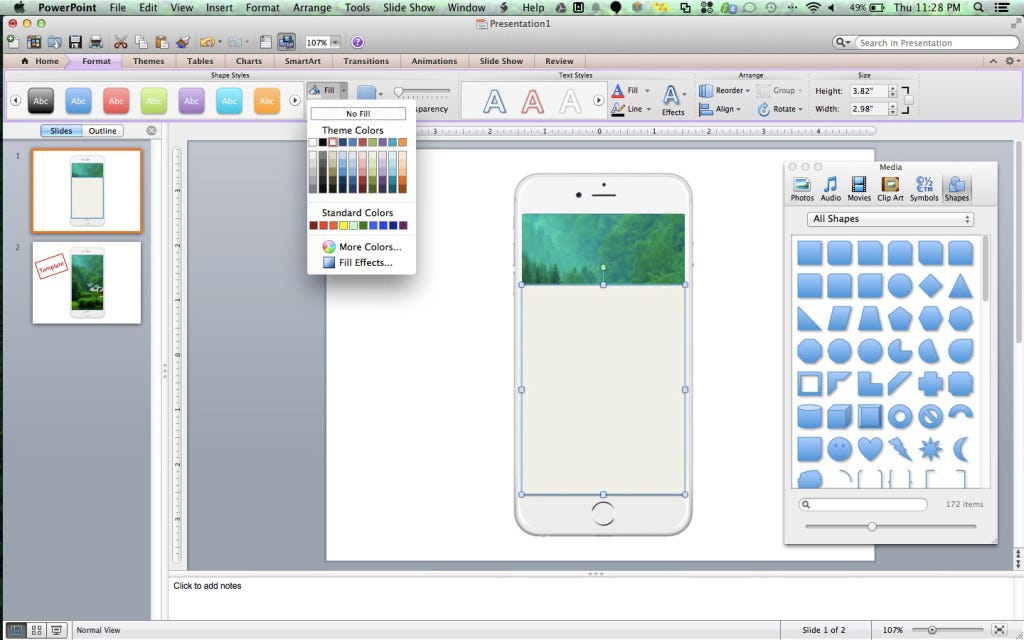Open the zoom 107% dropdown in toolbar

click(335, 42)
